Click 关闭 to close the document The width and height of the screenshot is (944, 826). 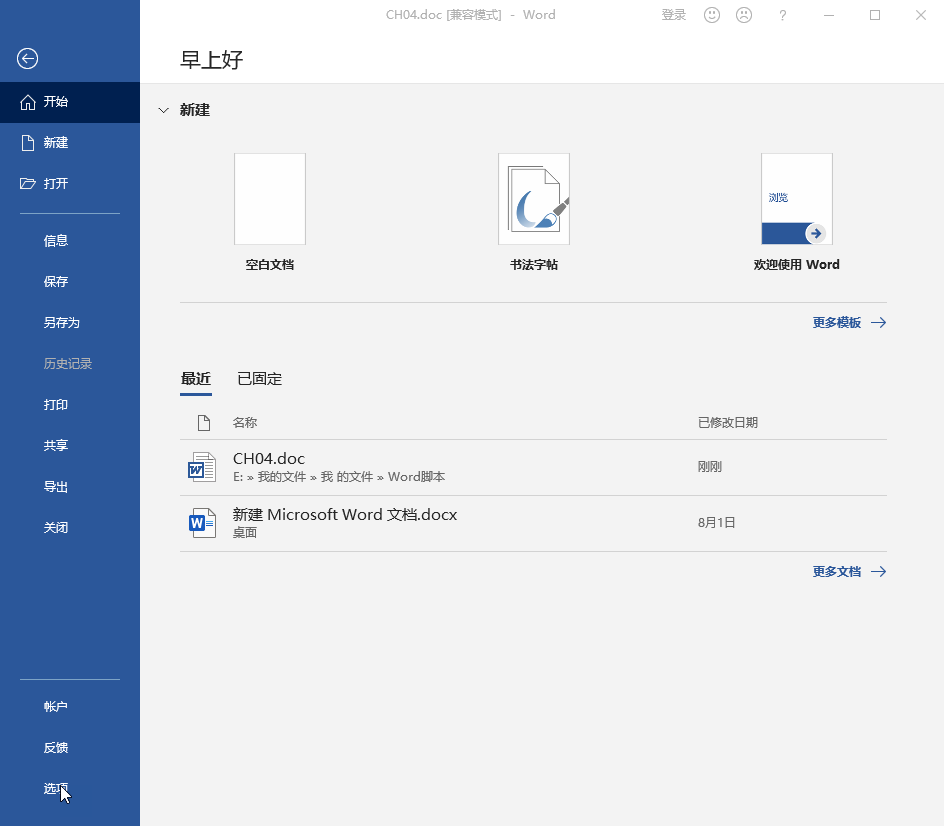point(70,527)
